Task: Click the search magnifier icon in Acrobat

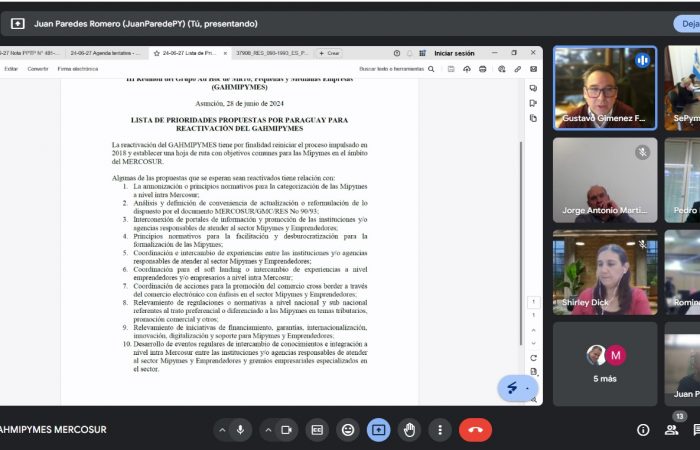Action: [x=431, y=69]
